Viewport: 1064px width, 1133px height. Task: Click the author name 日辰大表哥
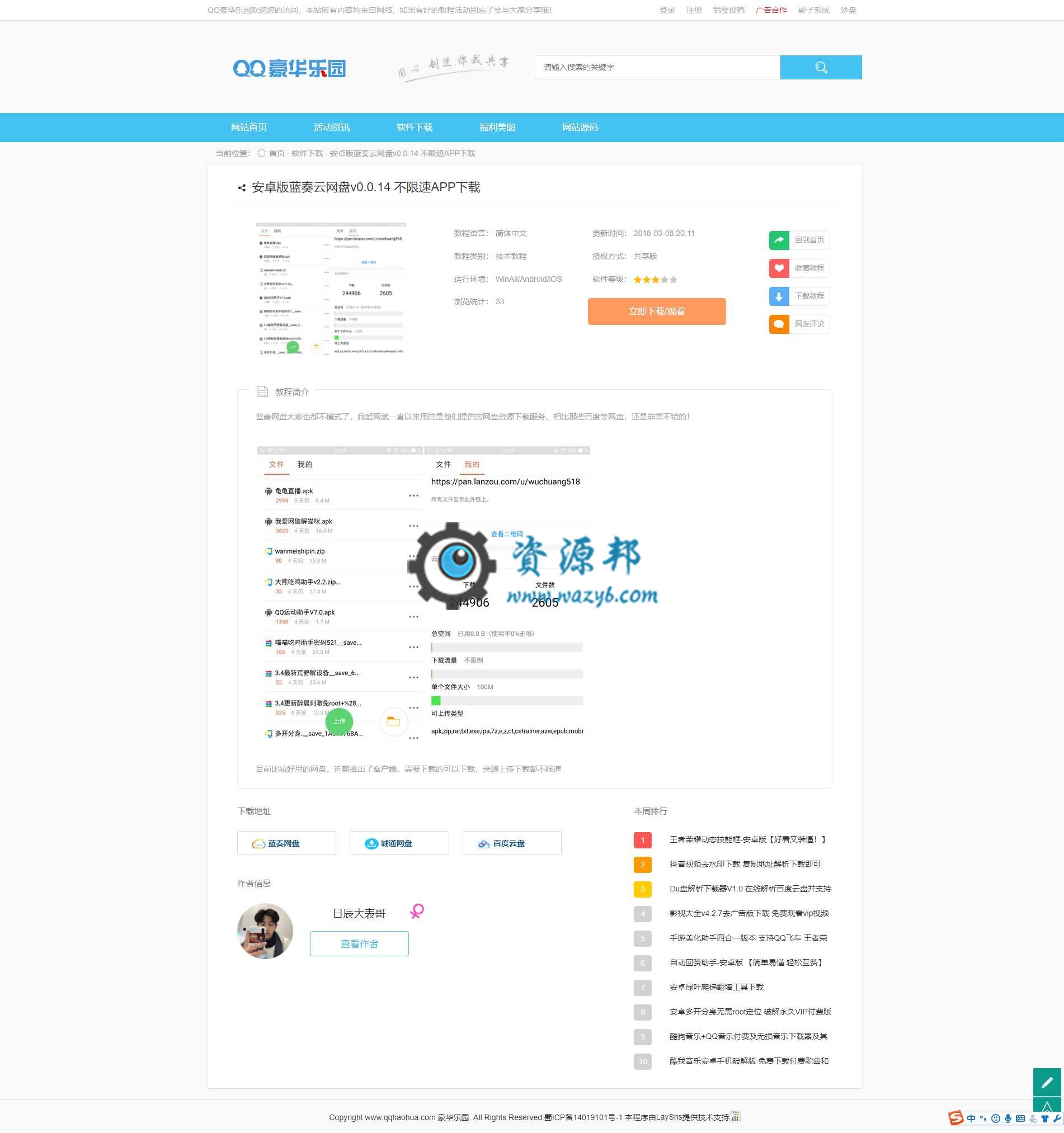(x=359, y=914)
